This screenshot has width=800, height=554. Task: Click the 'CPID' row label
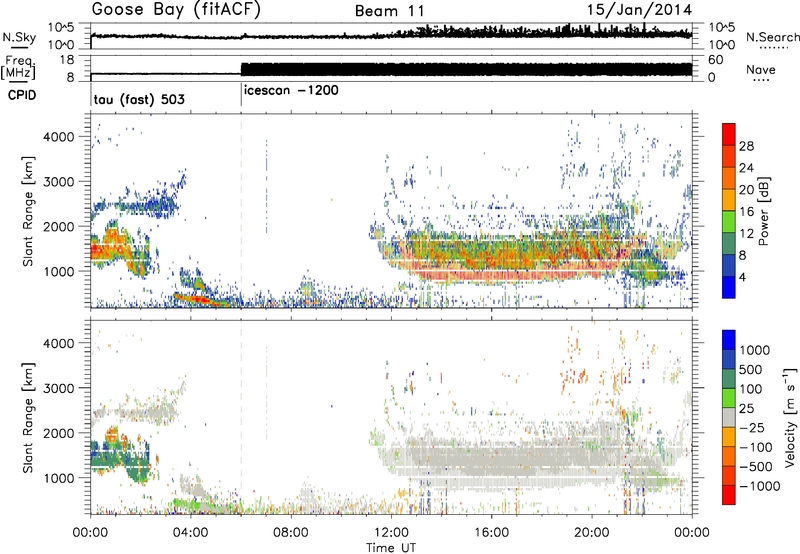(x=22, y=95)
